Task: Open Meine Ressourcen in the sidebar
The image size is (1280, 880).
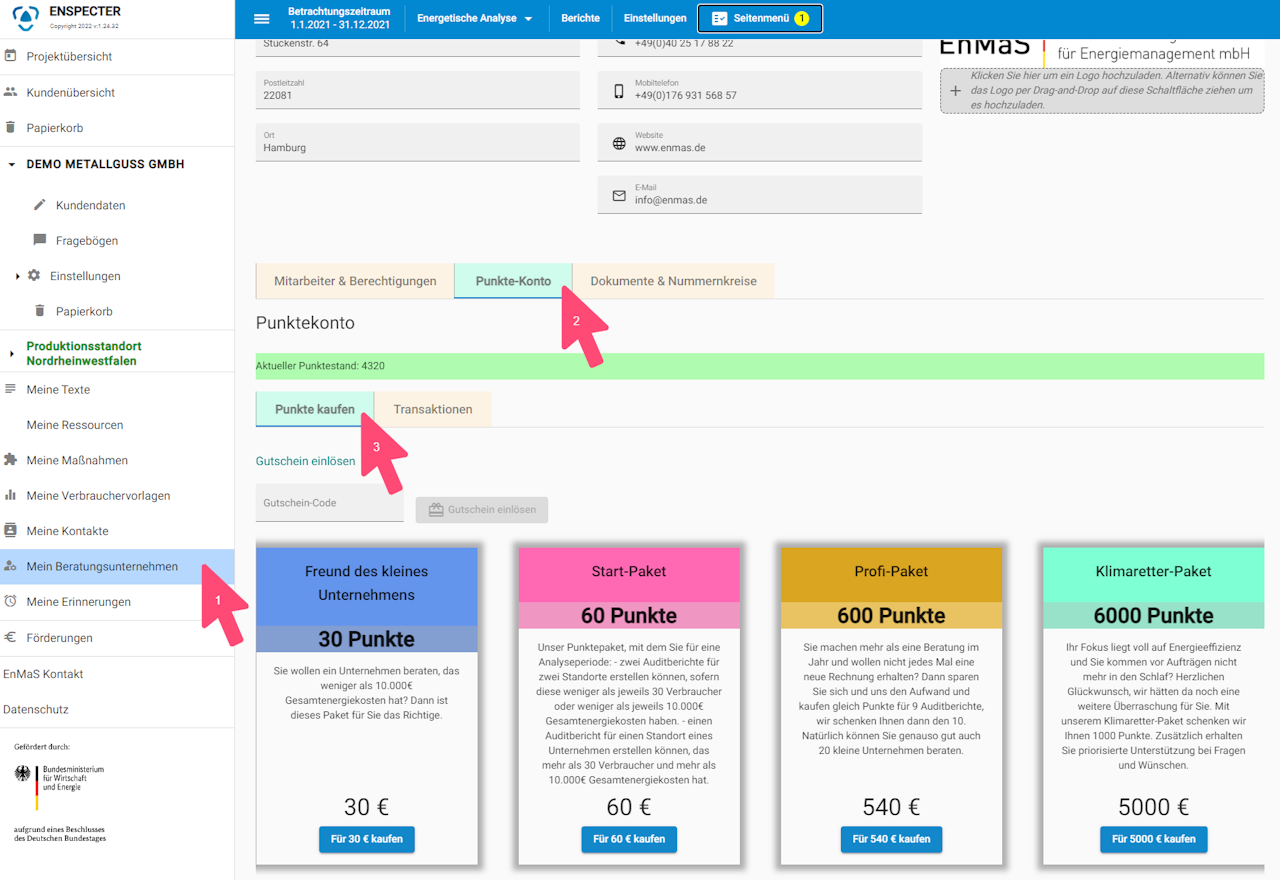Action: tap(75, 425)
